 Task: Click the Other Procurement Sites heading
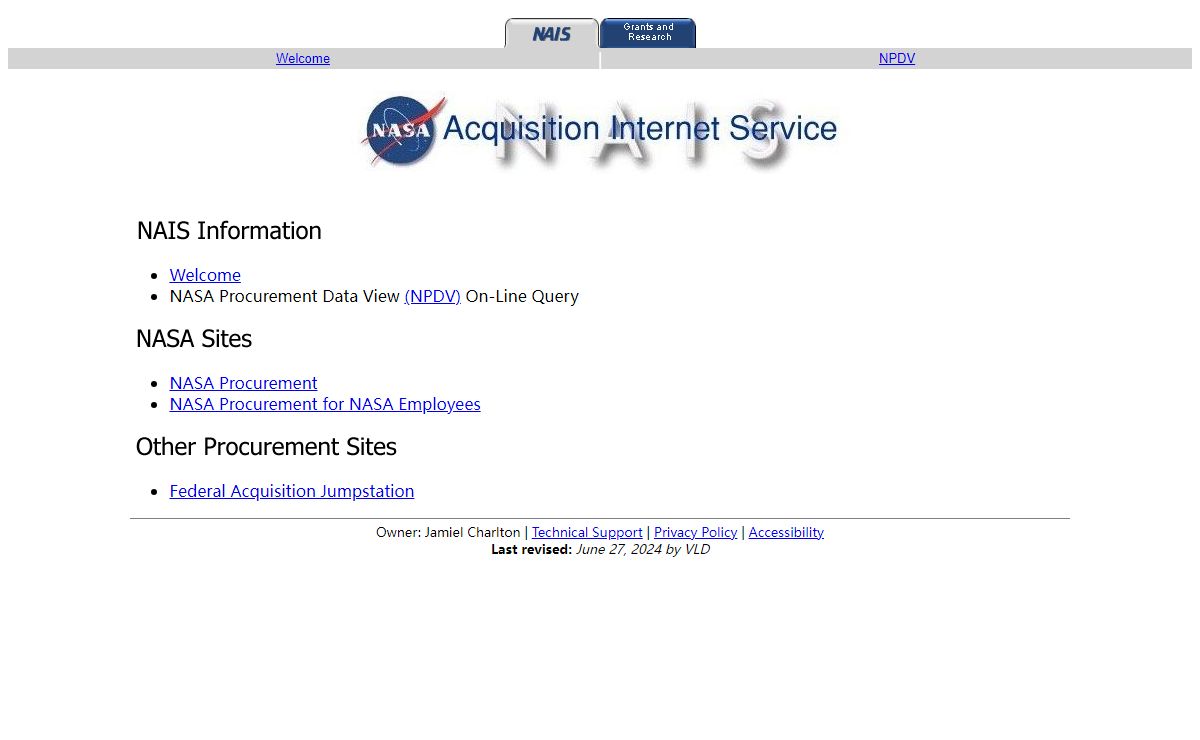coord(266,447)
